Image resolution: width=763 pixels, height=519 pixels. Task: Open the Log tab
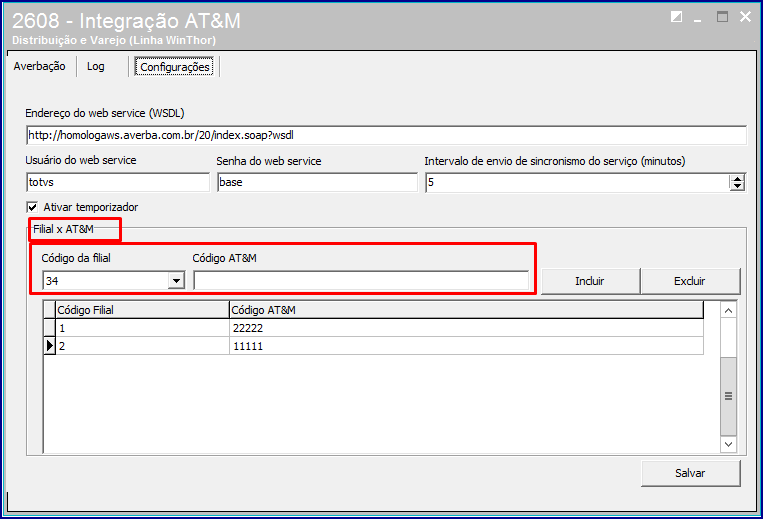pyautogui.click(x=96, y=66)
